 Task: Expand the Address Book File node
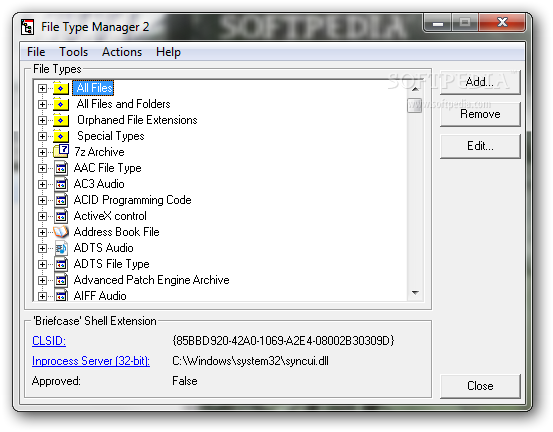point(42,232)
